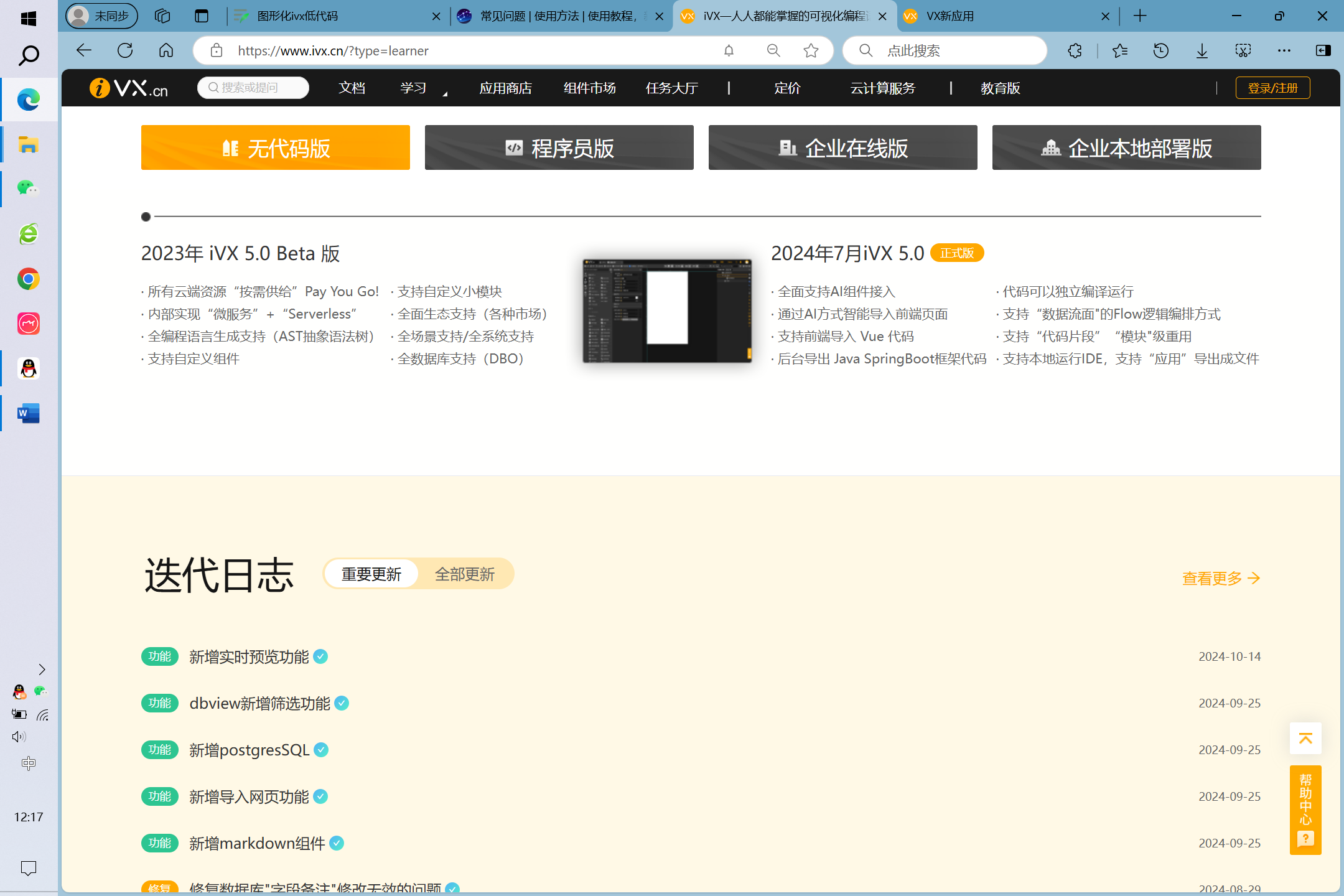Switch to 全部更新 updates
Screen dimensions: 1344x896
tap(465, 574)
